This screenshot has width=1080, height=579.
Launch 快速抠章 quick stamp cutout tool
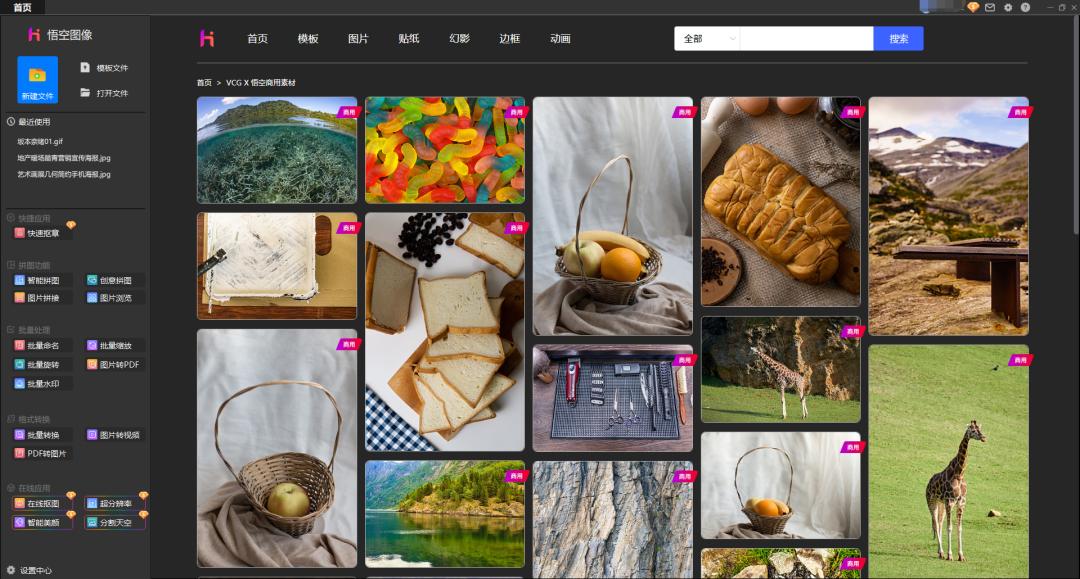(x=38, y=233)
